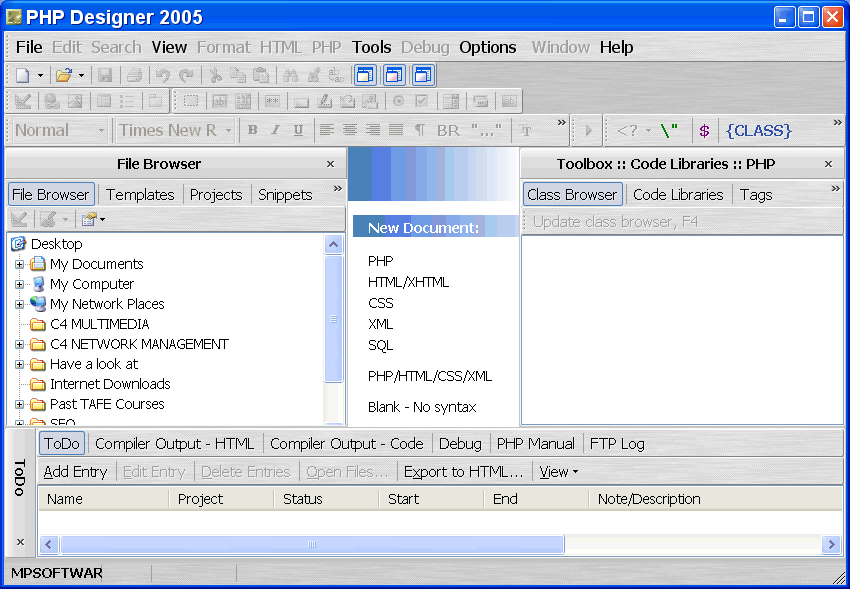Click the Find binoculars icon
This screenshot has height=589, width=850.
click(290, 75)
